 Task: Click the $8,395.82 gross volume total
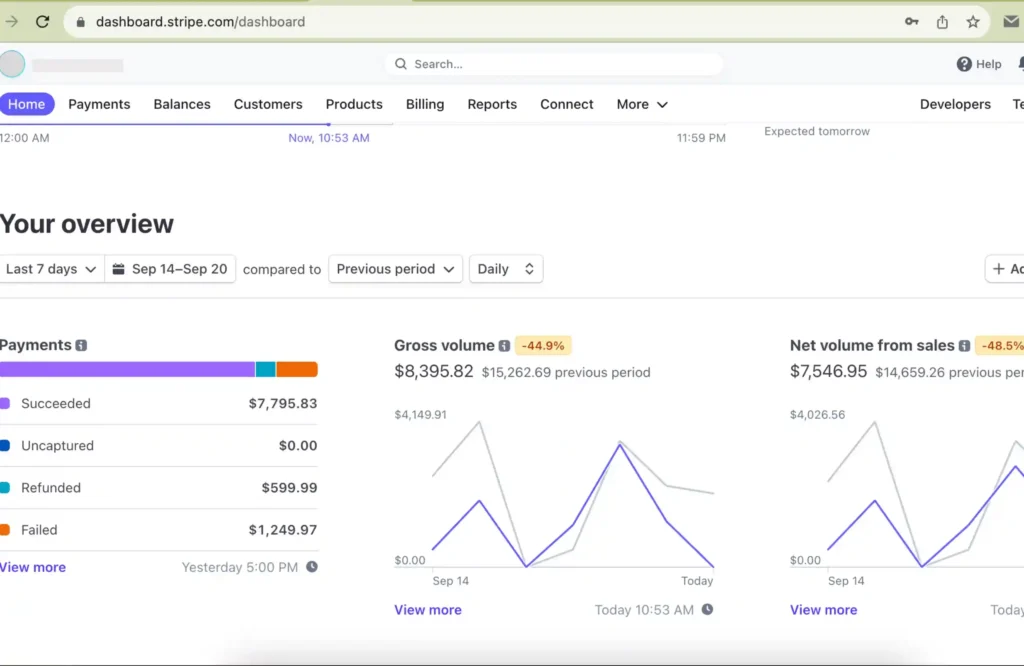434,372
